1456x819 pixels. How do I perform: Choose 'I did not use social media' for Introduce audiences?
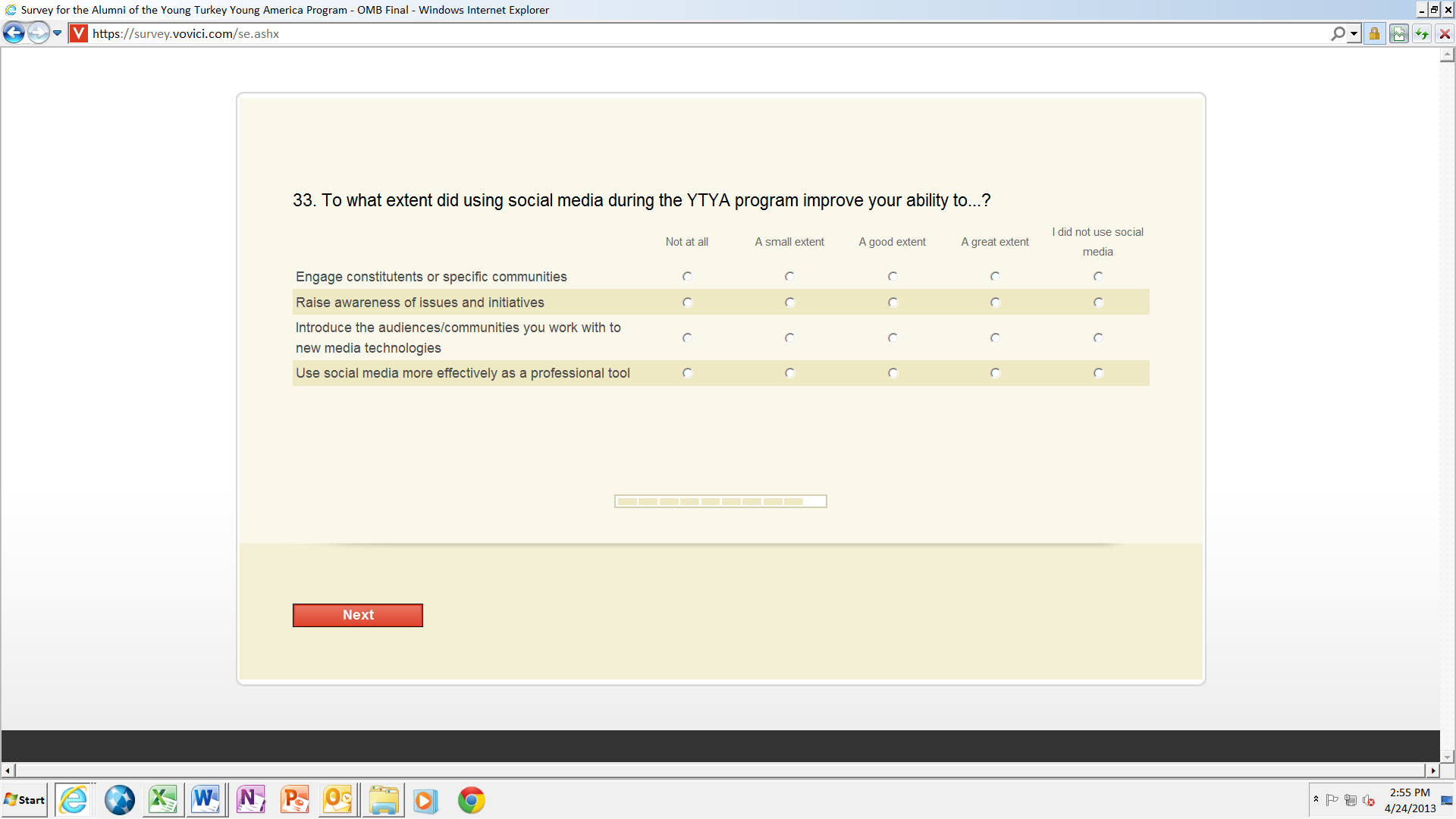click(1098, 338)
